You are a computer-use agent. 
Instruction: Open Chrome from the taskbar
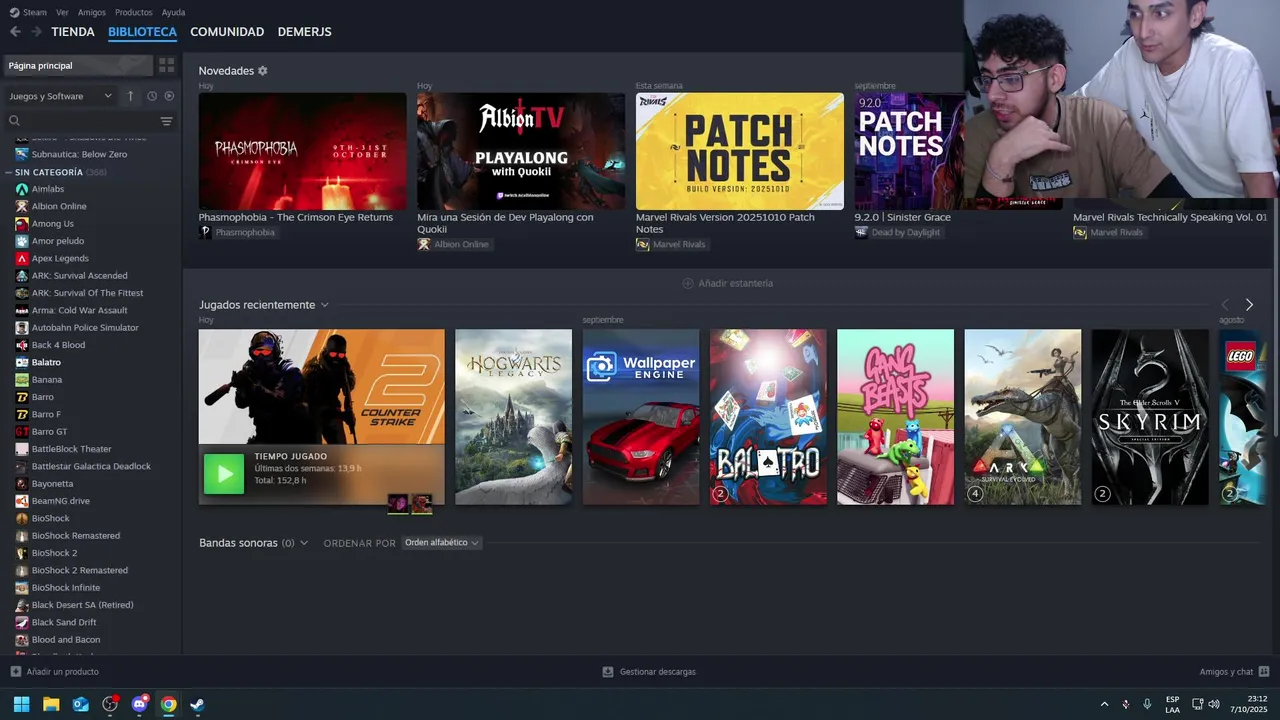coord(168,704)
